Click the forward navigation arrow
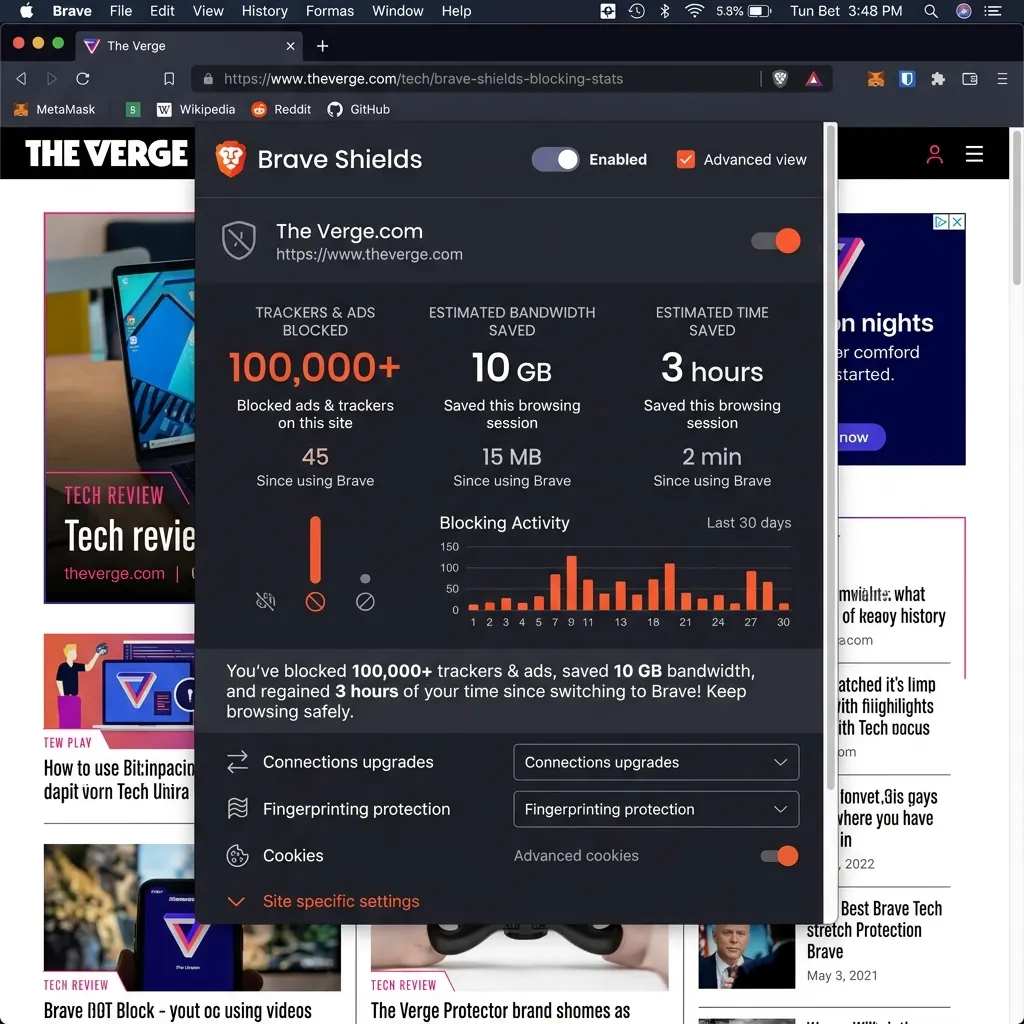1024x1024 pixels. click(52, 78)
